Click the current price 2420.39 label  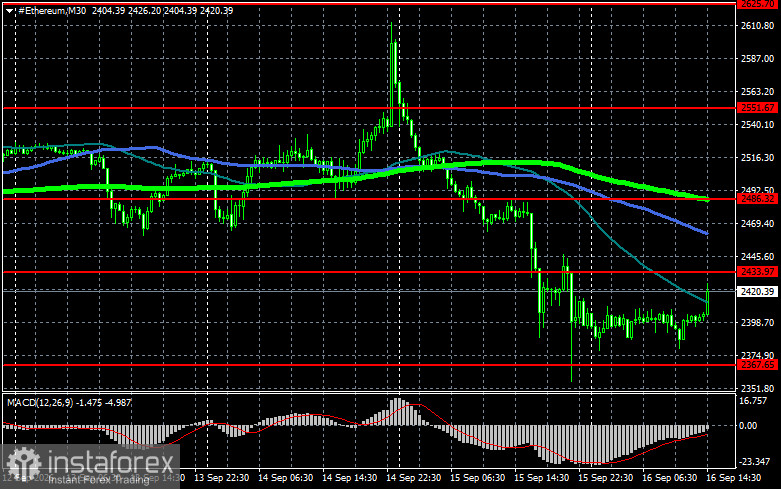(757, 291)
